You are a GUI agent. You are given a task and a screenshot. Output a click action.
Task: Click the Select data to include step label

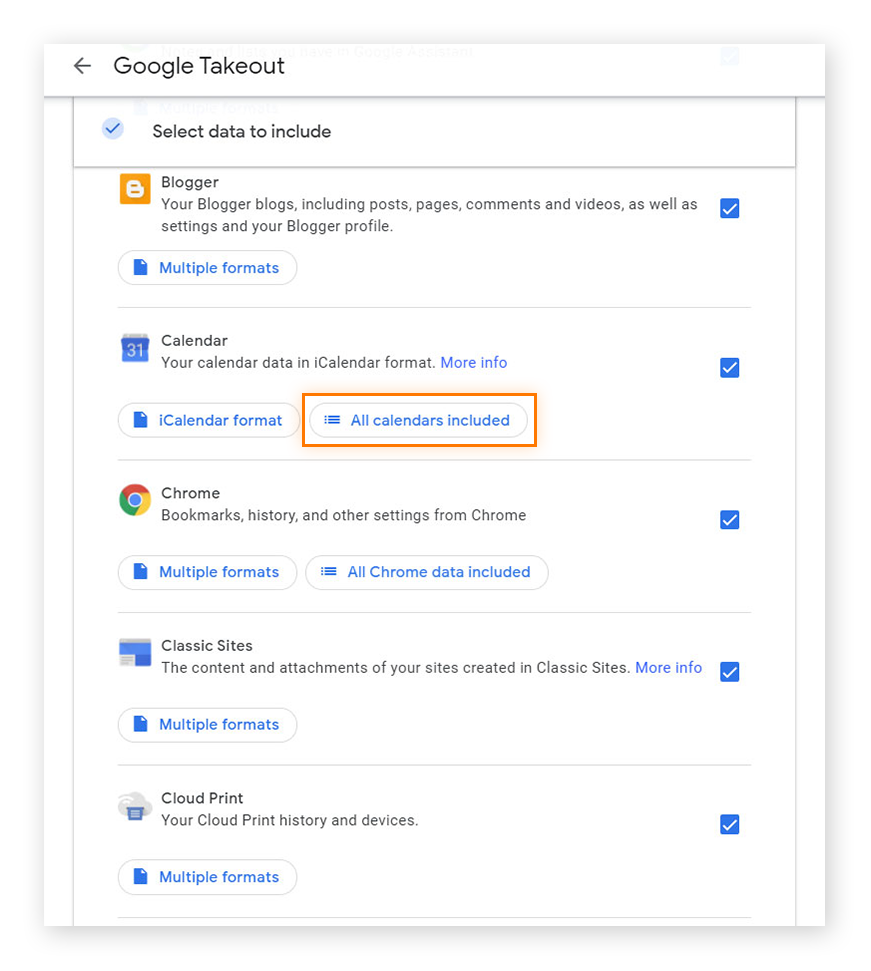click(x=241, y=131)
